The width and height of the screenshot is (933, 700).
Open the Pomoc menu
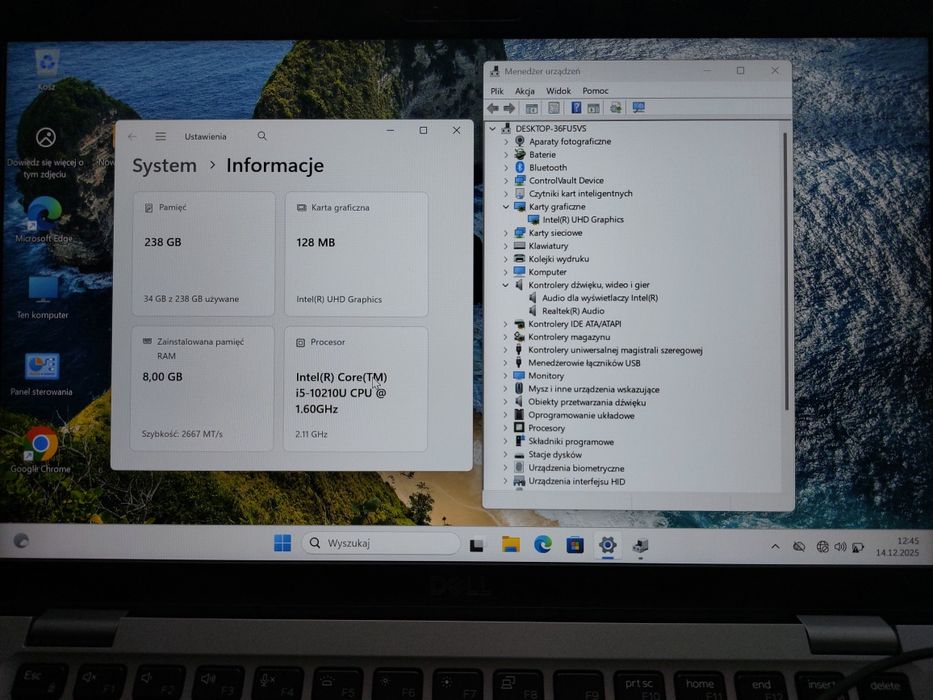pyautogui.click(x=595, y=91)
